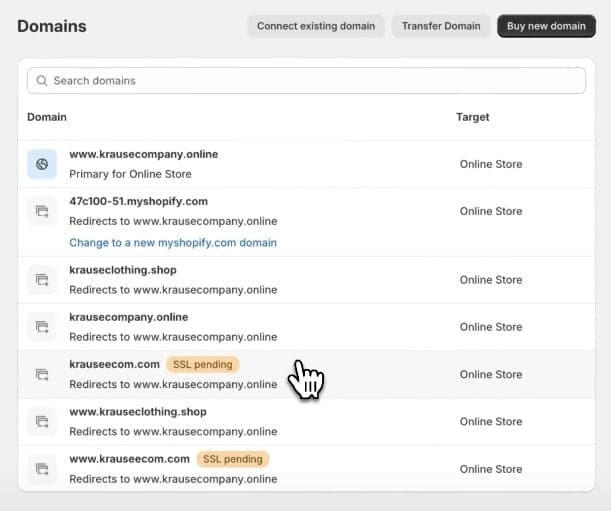Click redirect icon beside krauseecom.com
The height and width of the screenshot is (511, 611).
point(42,374)
